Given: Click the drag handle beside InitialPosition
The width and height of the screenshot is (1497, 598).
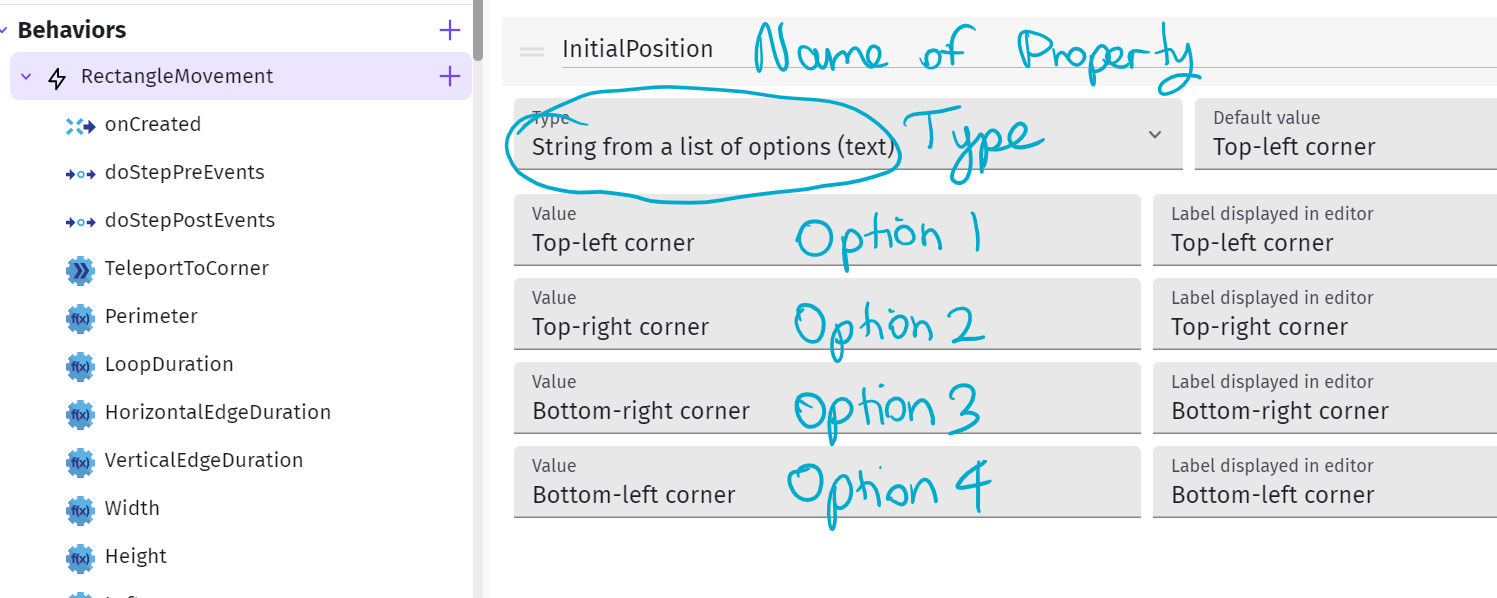Looking at the screenshot, I should (x=532, y=51).
